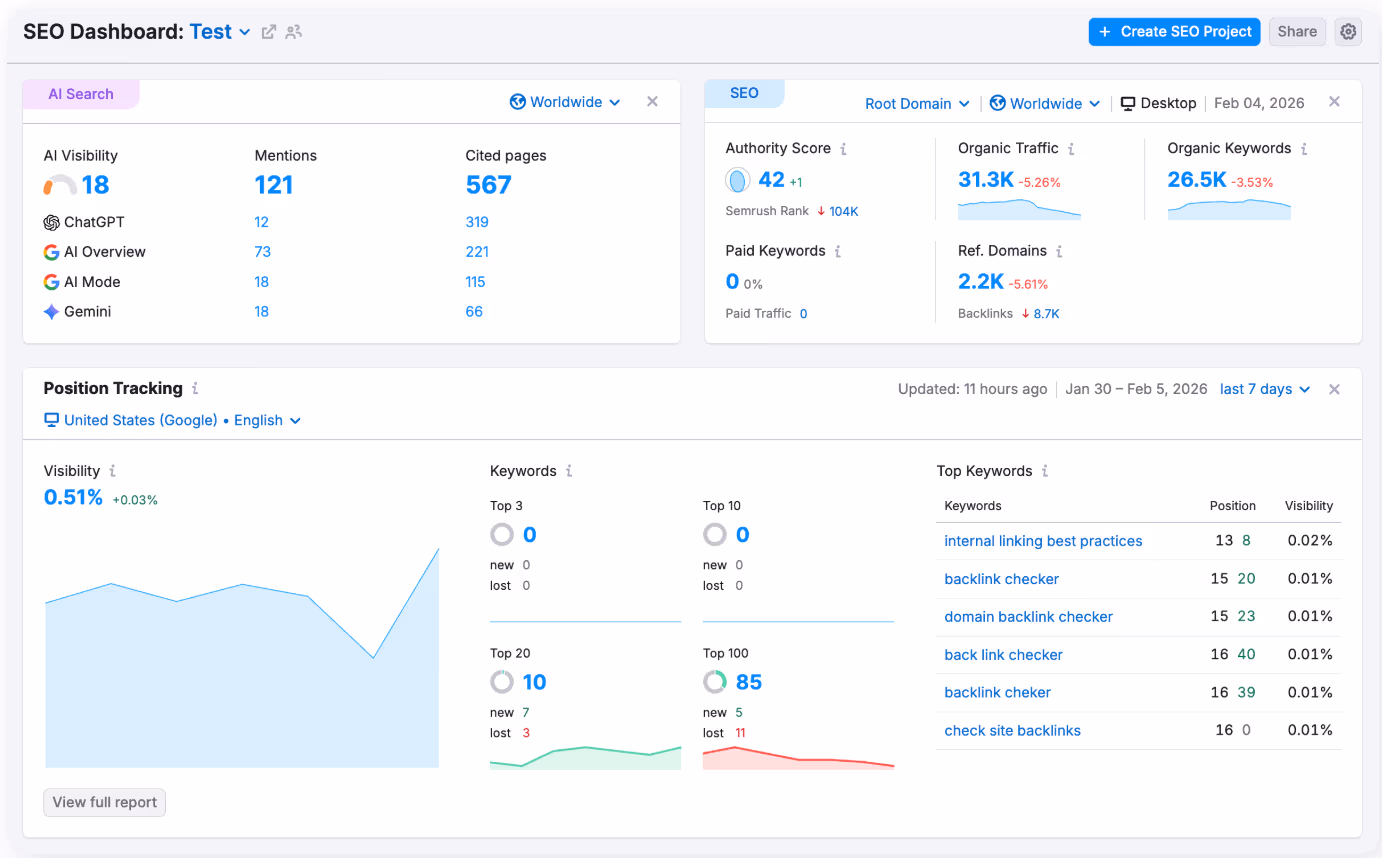Show info for Ref. Domains

pyautogui.click(x=1059, y=251)
